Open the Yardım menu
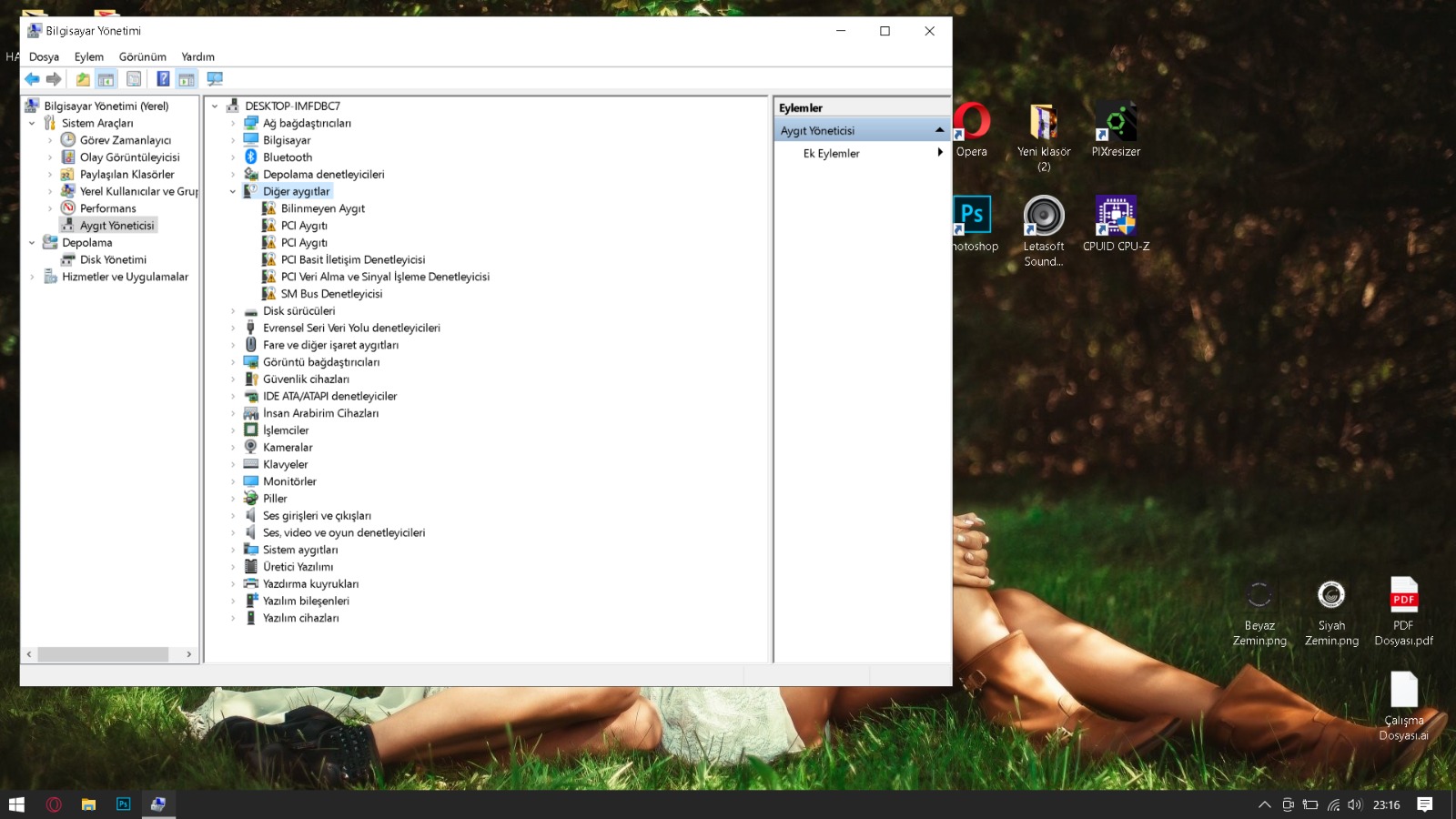Image resolution: width=1456 pixels, height=819 pixels. tap(197, 56)
